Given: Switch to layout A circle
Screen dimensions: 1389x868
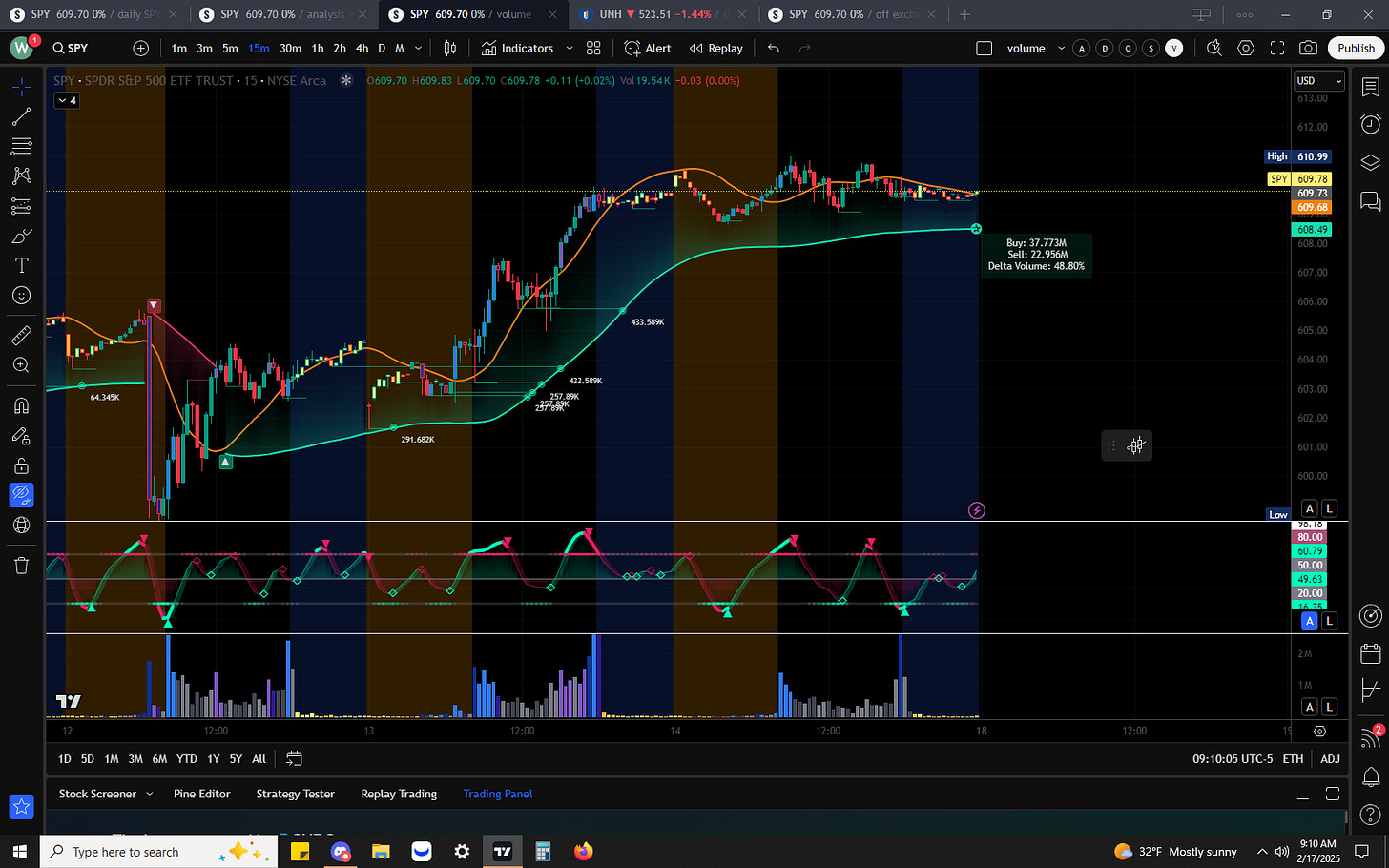Looking at the screenshot, I should click(x=1081, y=48).
